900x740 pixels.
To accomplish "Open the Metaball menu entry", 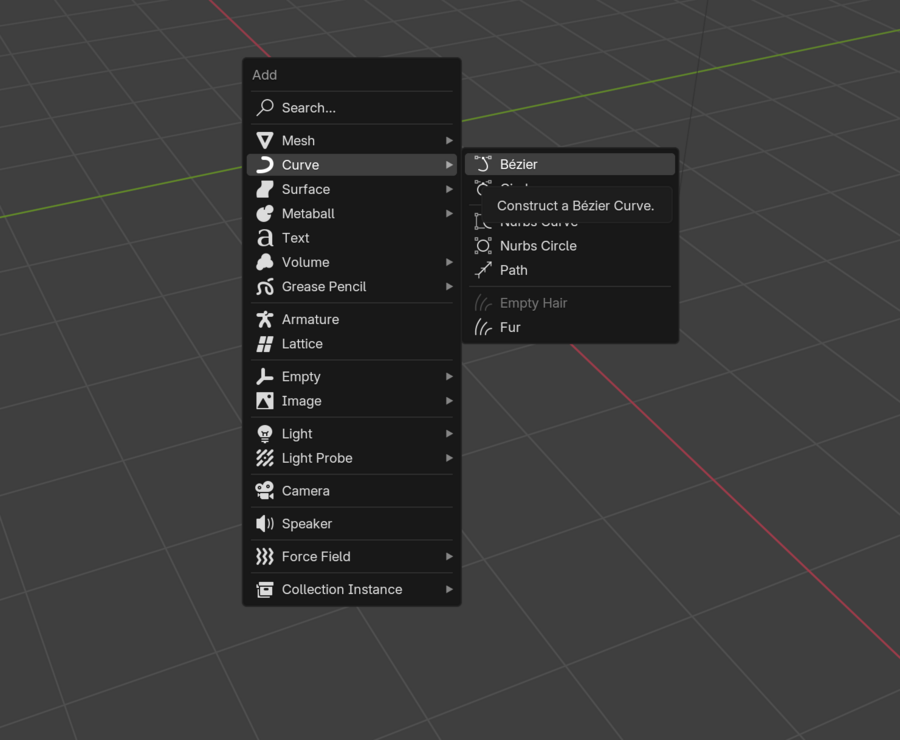I will pyautogui.click(x=352, y=214).
